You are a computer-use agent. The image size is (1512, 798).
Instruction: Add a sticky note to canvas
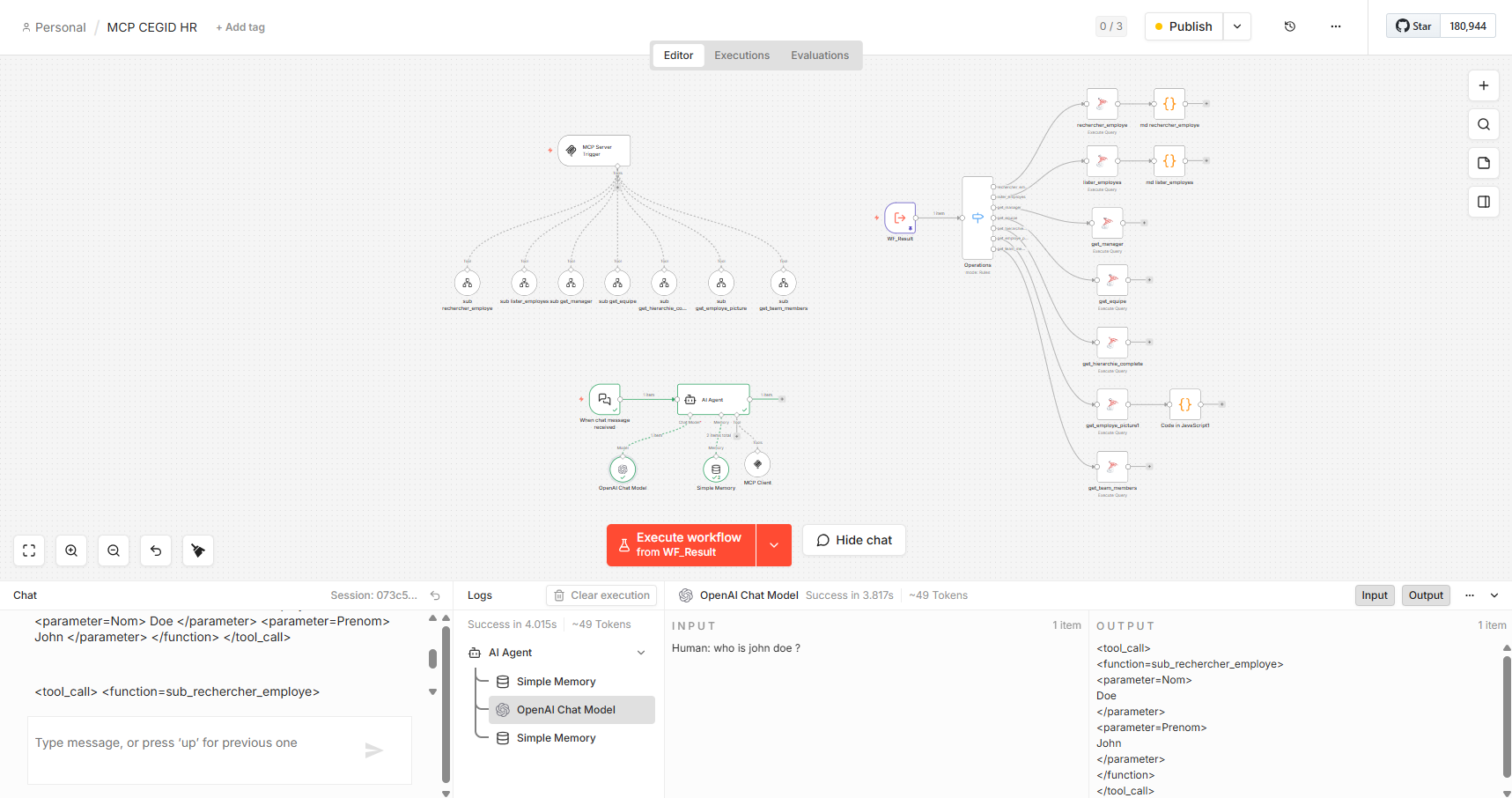1484,163
